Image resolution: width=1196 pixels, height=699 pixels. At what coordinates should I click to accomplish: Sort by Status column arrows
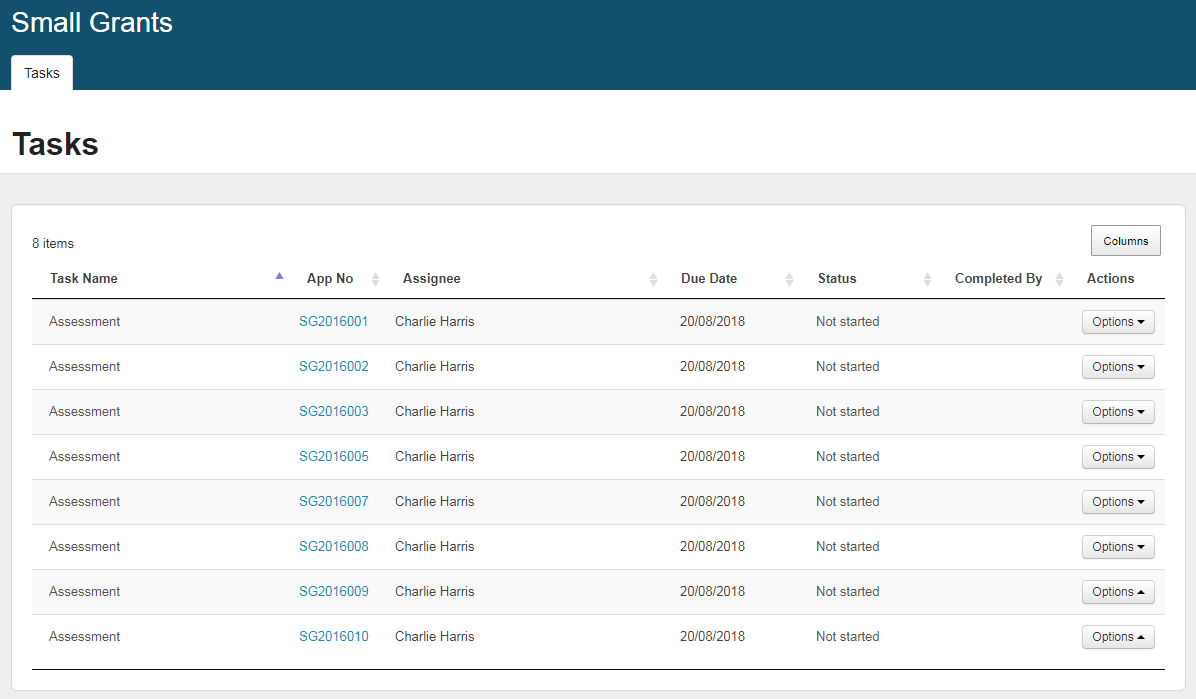(x=927, y=279)
